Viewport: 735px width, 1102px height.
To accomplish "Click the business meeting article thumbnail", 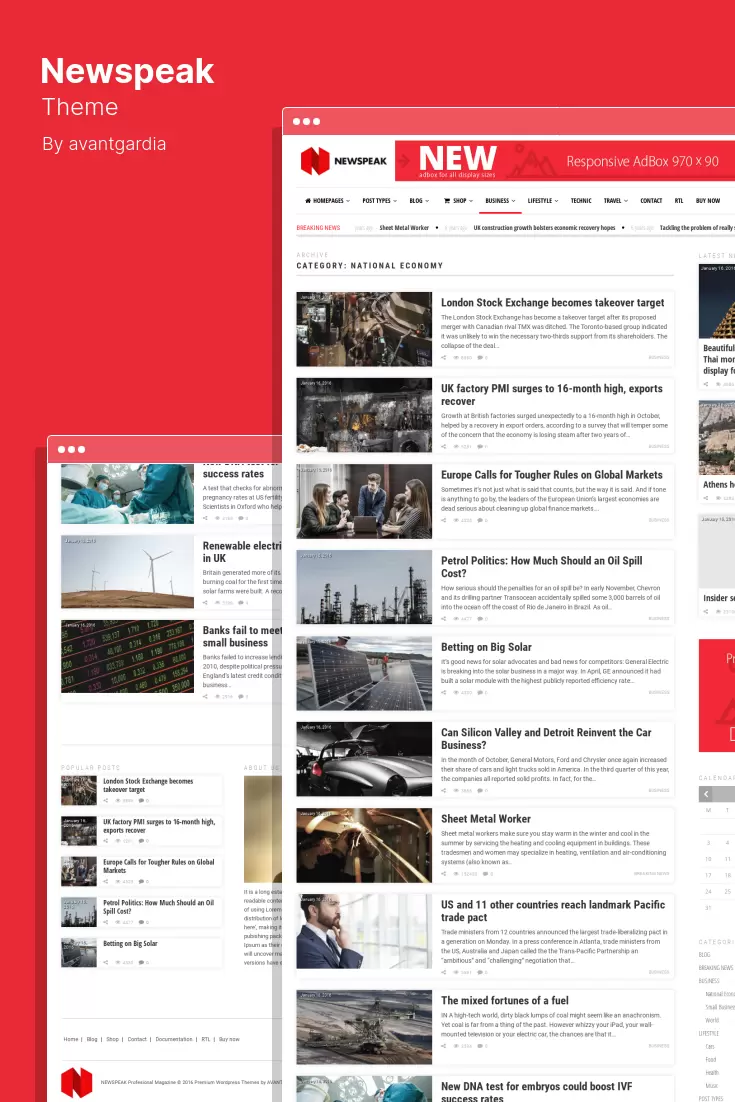I will (x=364, y=501).
